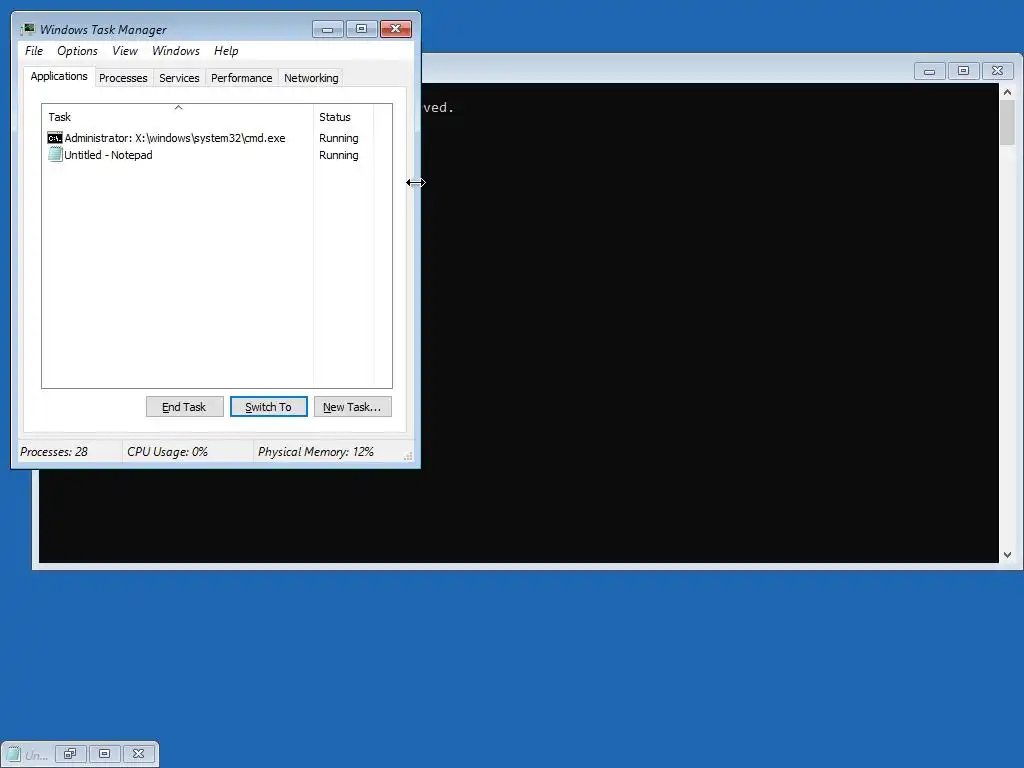Viewport: 1024px width, 768px height.
Task: Close the command prompt window
Action: [x=997, y=71]
